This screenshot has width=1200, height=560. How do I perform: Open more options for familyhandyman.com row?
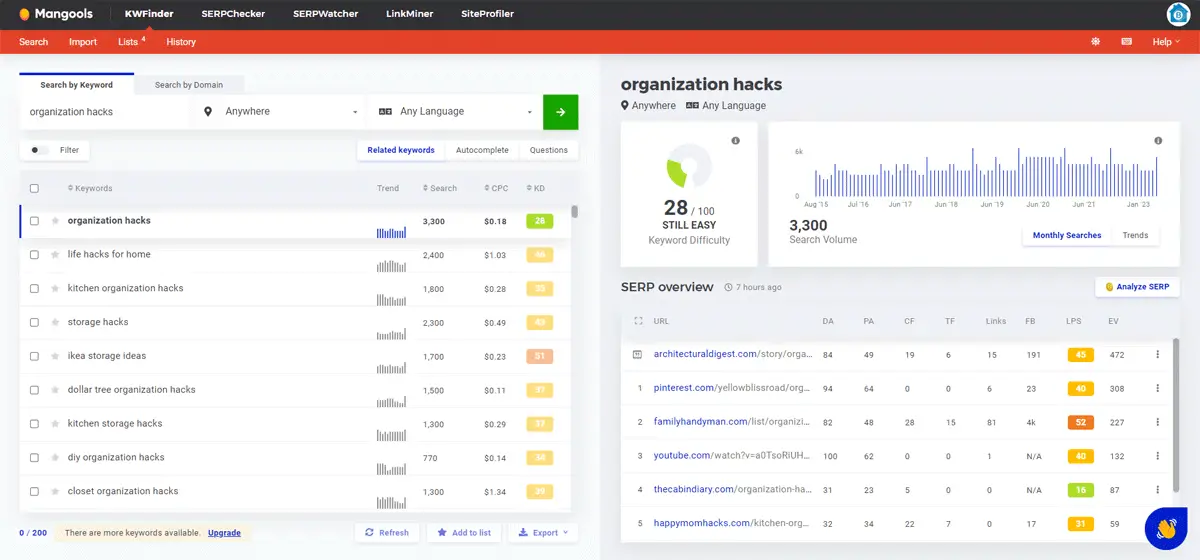click(1158, 422)
